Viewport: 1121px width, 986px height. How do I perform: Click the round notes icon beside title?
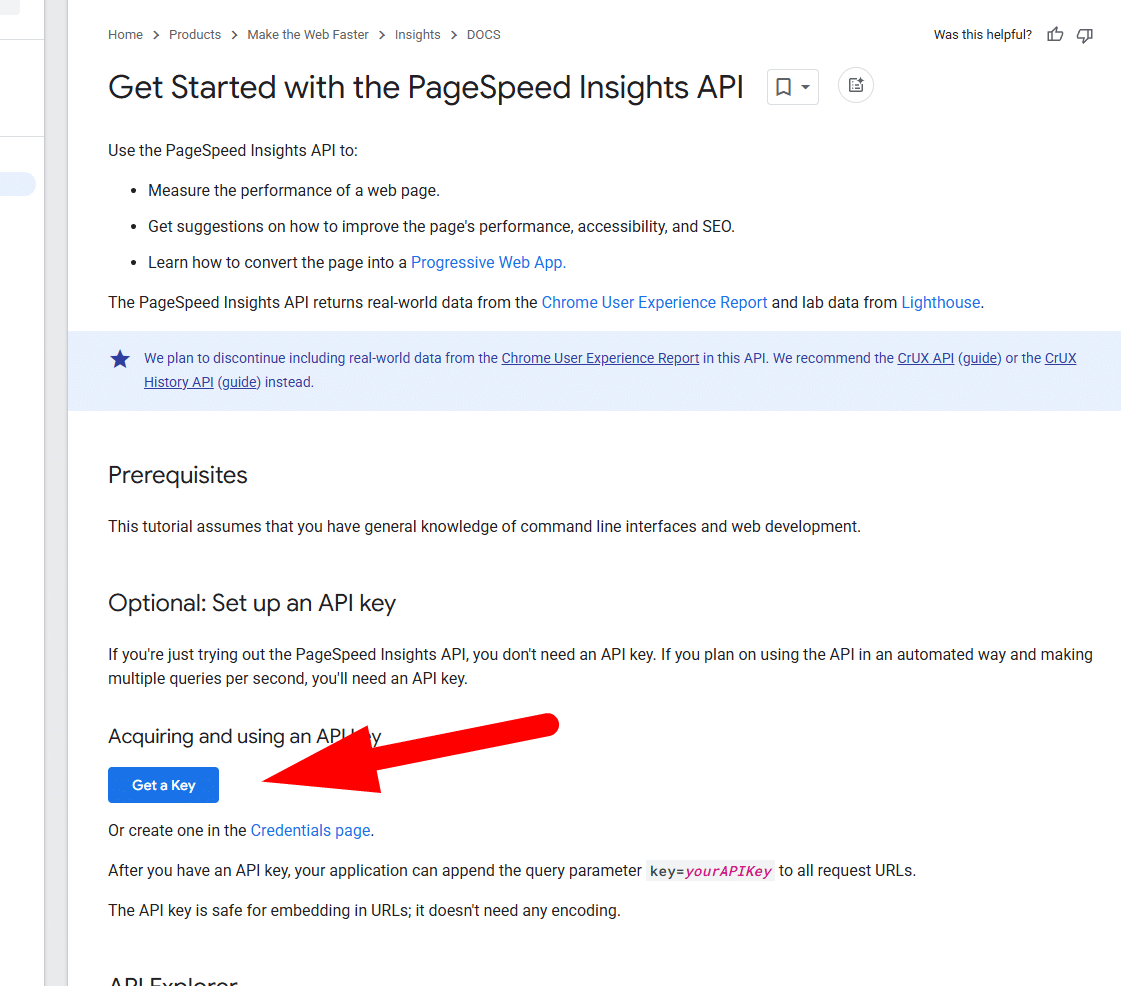(856, 86)
